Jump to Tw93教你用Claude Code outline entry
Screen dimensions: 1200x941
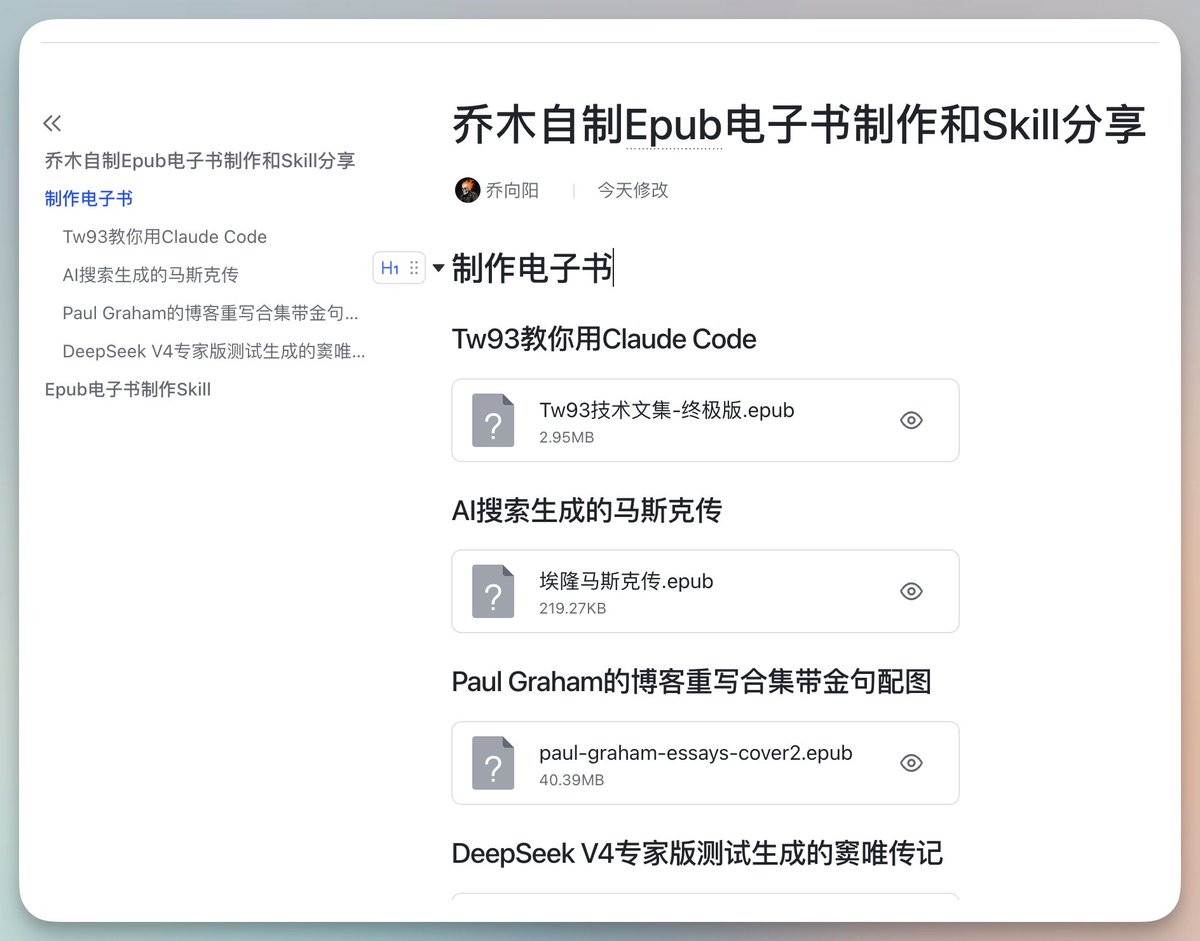click(x=164, y=237)
